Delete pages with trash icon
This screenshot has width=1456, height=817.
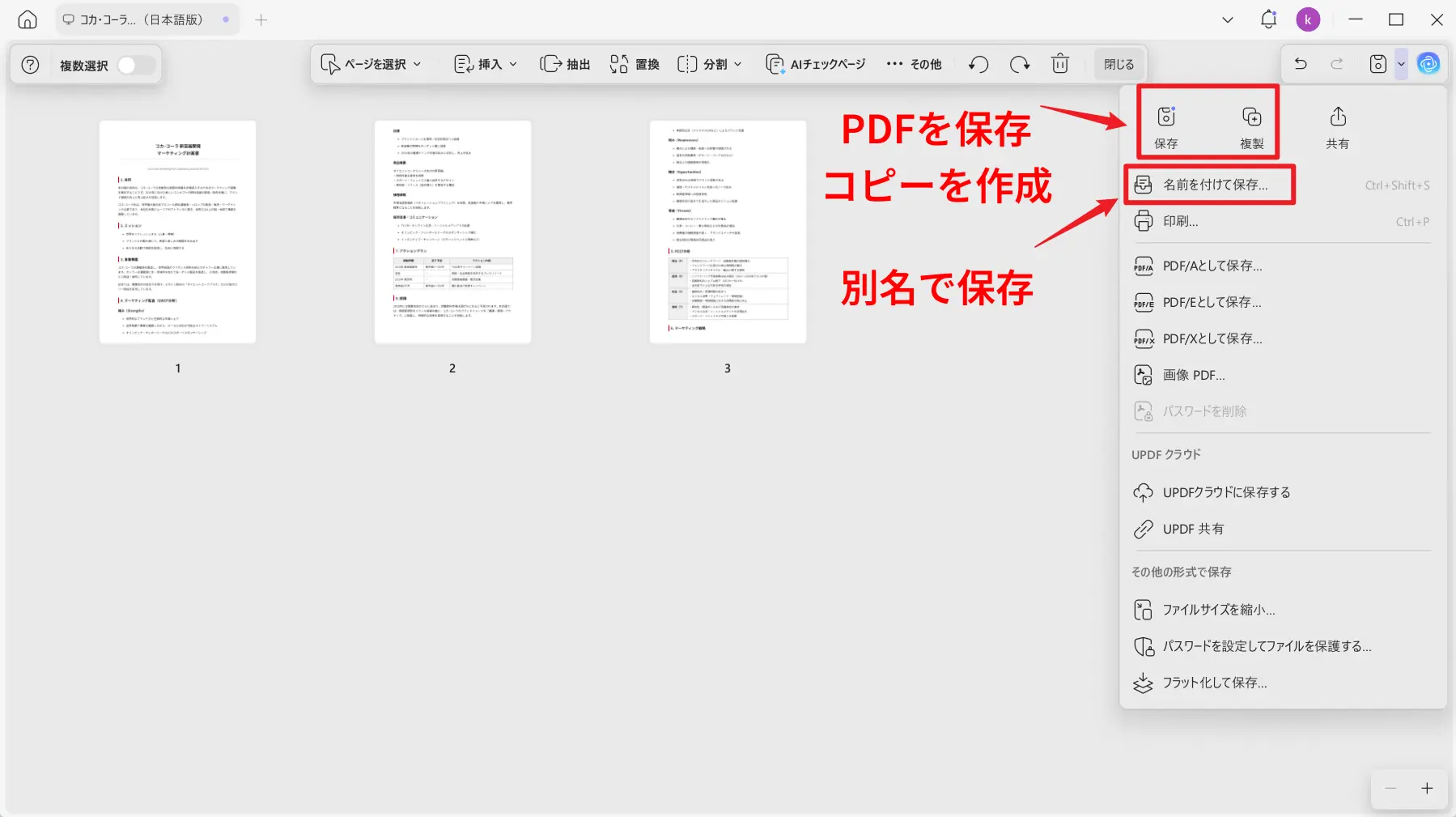pyautogui.click(x=1060, y=64)
